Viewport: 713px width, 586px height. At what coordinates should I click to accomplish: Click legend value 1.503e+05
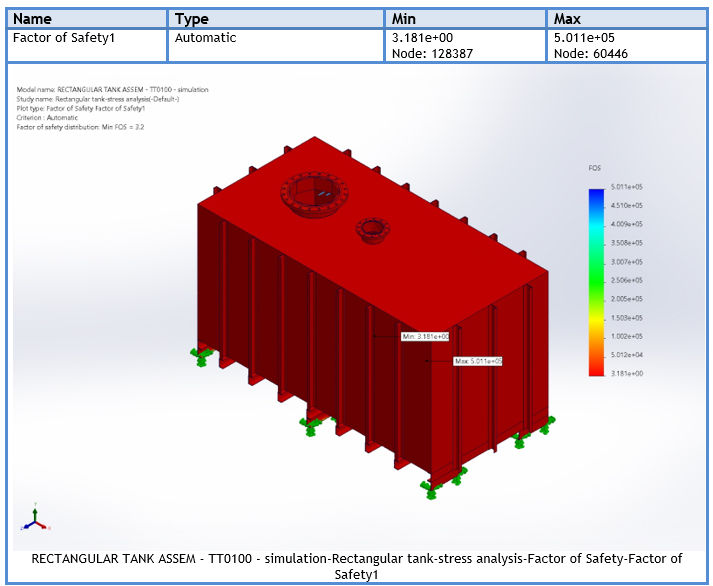[x=627, y=318]
